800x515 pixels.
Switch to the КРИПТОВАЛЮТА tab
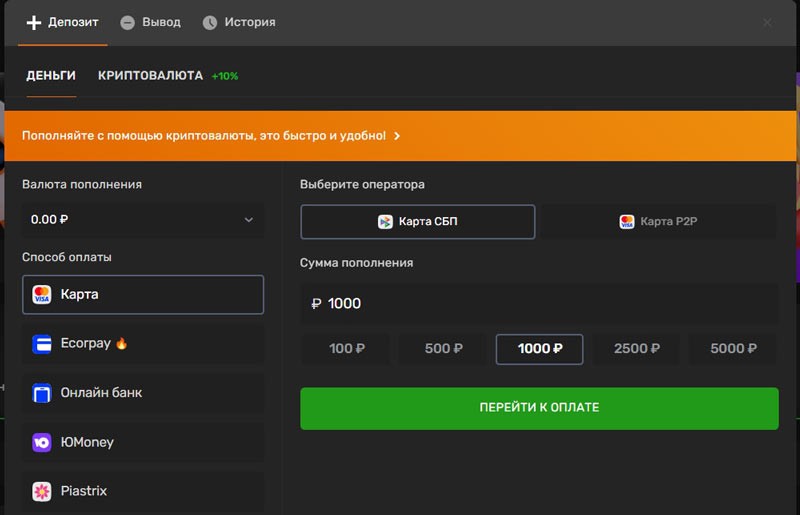pyautogui.click(x=150, y=76)
